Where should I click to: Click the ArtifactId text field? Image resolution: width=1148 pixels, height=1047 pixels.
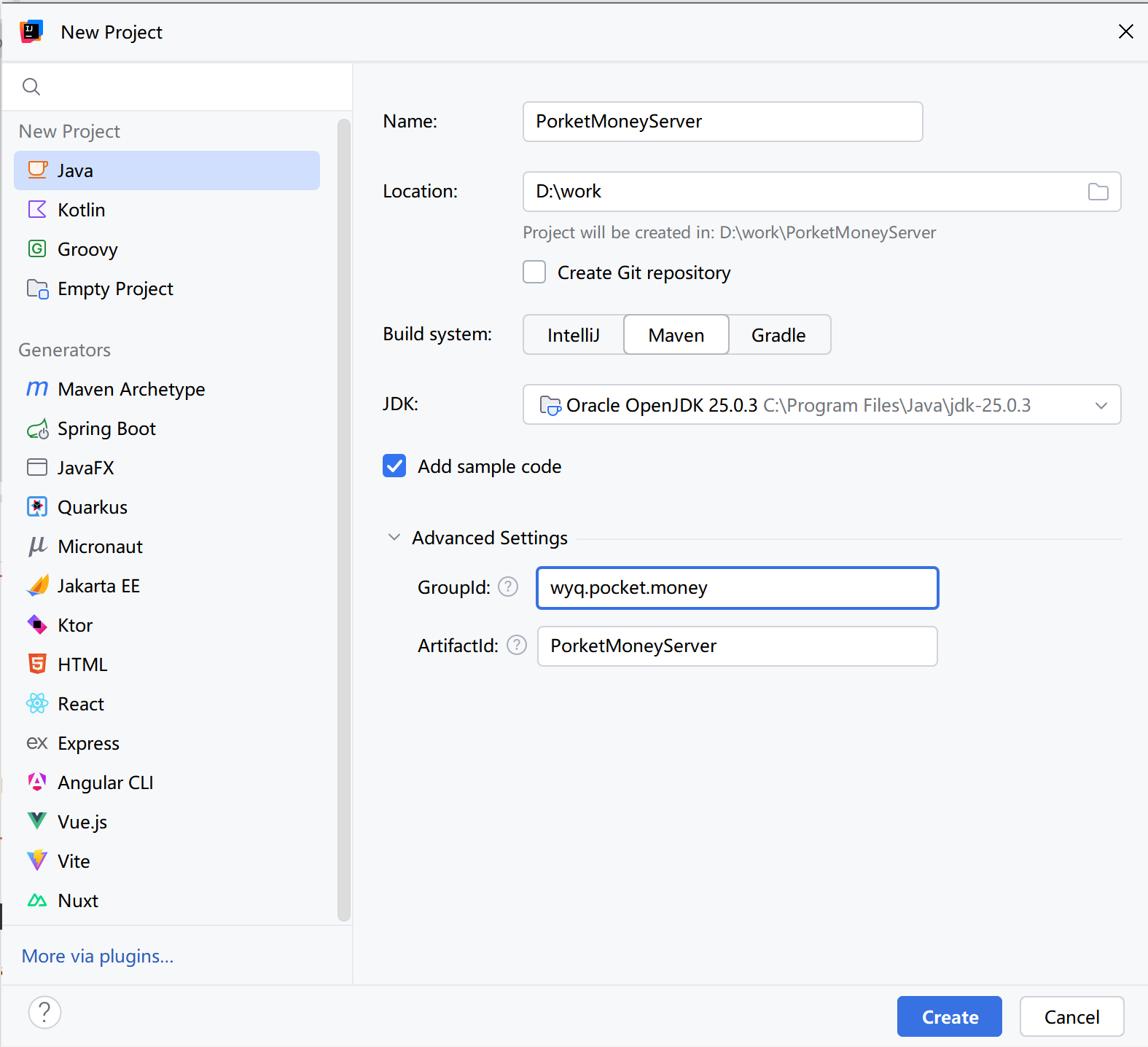pyautogui.click(x=737, y=646)
